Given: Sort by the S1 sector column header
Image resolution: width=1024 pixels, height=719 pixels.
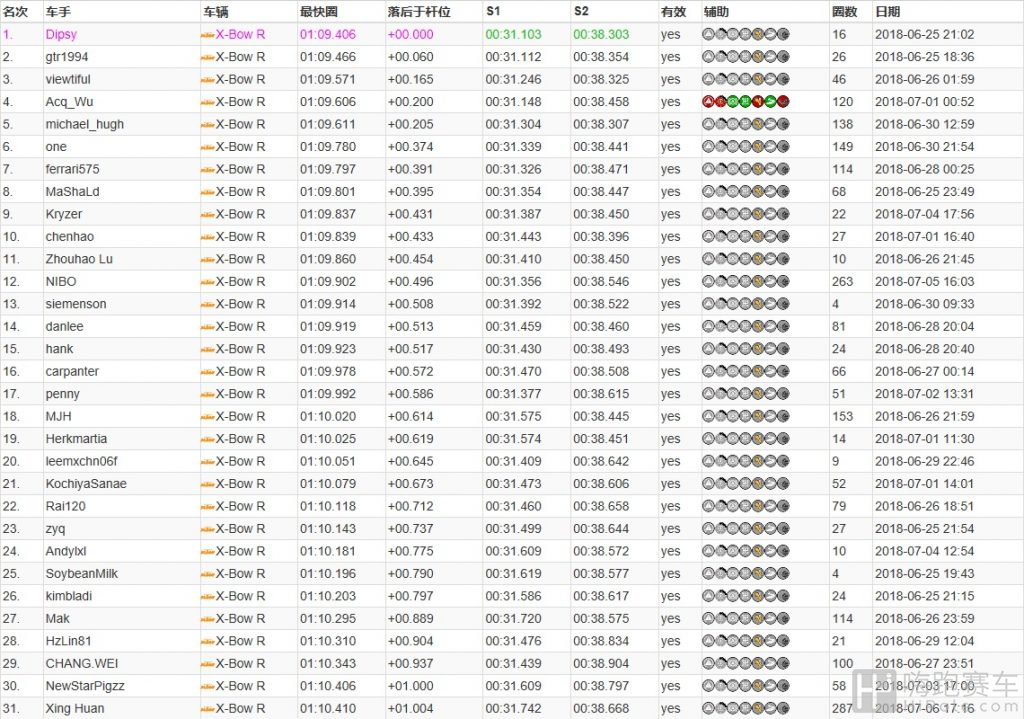Looking at the screenshot, I should pyautogui.click(x=493, y=11).
